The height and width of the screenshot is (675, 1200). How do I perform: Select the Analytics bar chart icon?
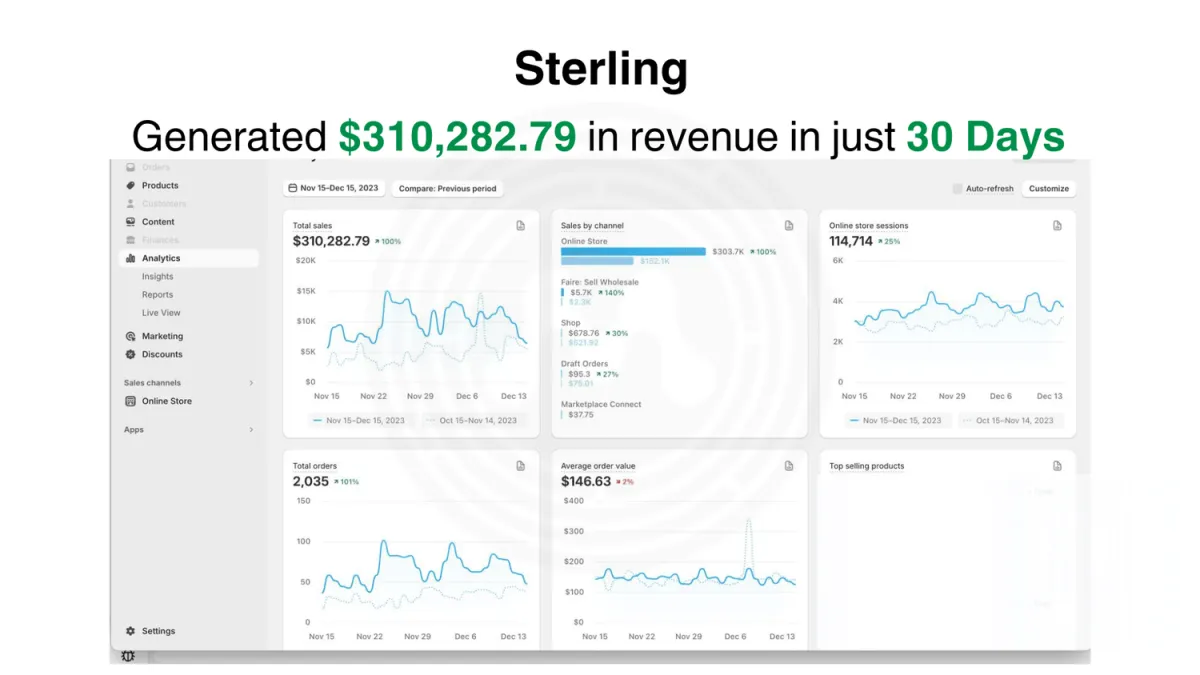pyautogui.click(x=130, y=258)
